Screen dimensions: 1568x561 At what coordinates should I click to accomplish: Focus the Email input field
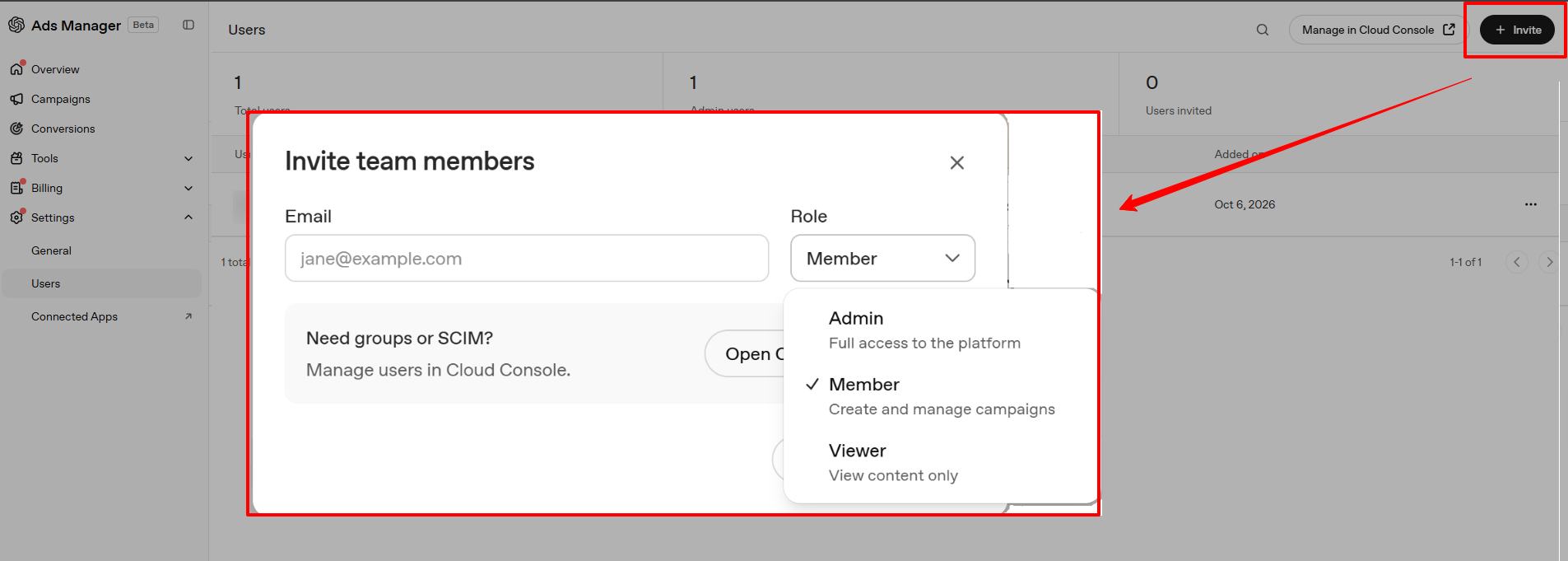point(527,258)
